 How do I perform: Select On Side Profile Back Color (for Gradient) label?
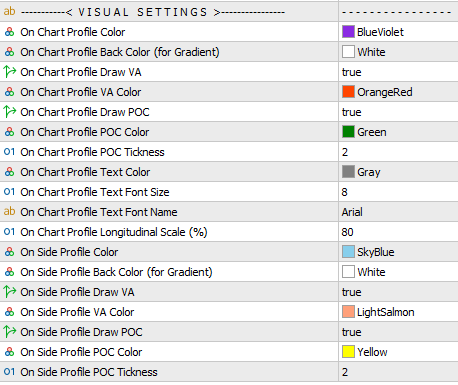116,272
